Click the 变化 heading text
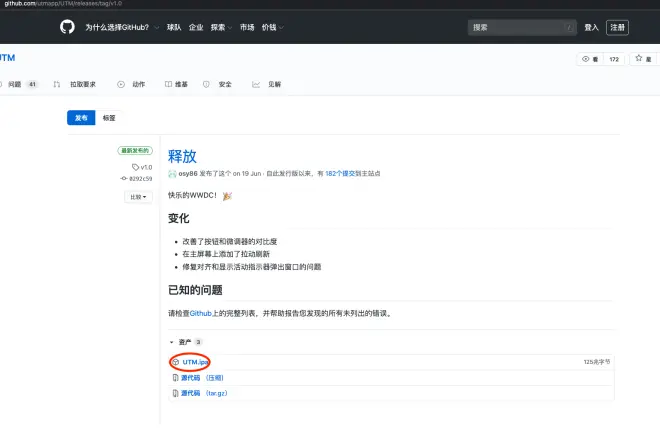Screen dimensions: 660x434 click(x=178, y=218)
